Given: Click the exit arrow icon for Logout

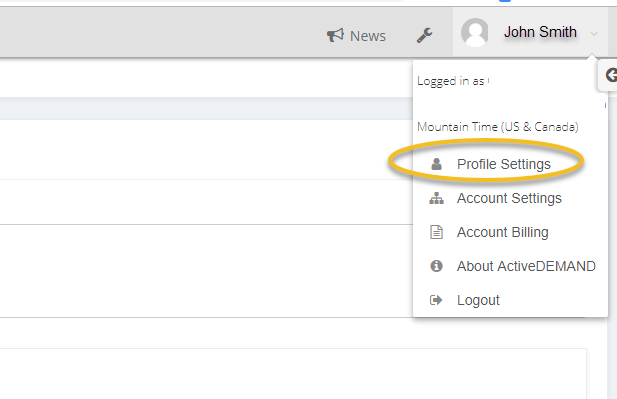Looking at the screenshot, I should [436, 300].
